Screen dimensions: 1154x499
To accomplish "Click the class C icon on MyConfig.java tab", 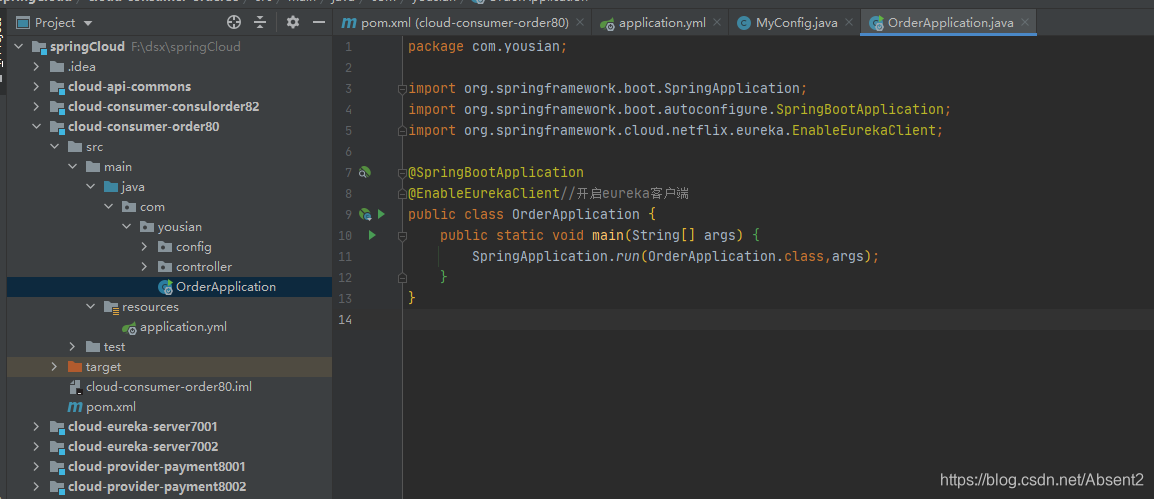I will [x=744, y=23].
